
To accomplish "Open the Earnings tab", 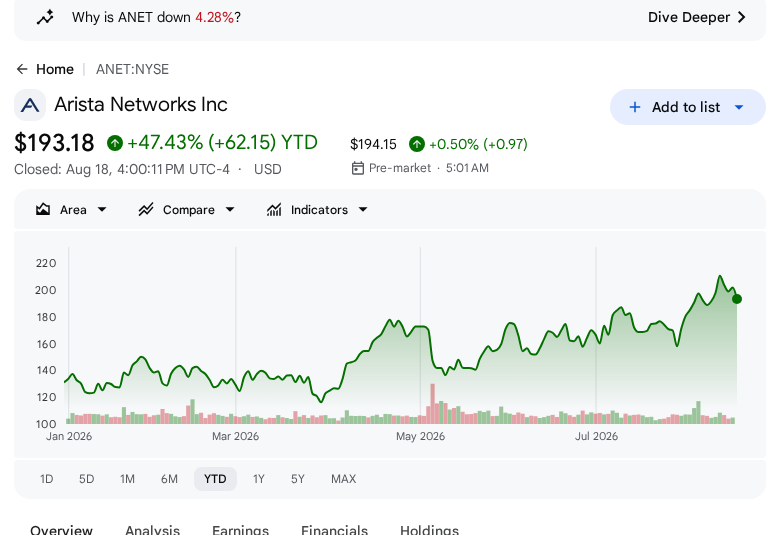I will [x=240, y=529].
